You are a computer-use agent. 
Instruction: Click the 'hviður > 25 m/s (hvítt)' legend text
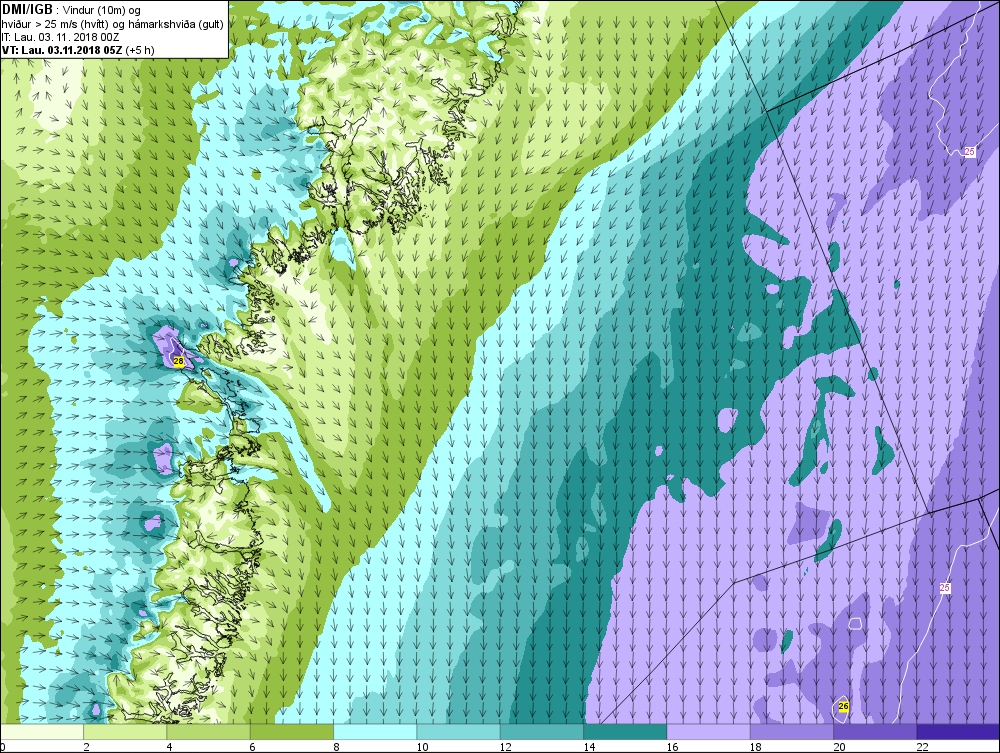tap(54, 24)
